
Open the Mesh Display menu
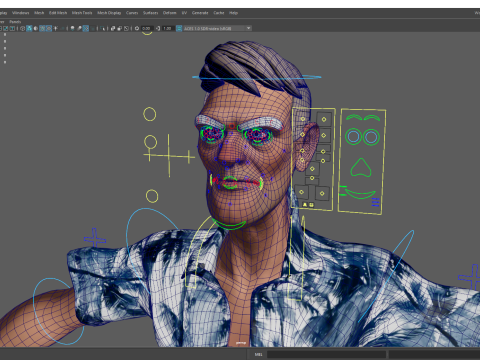(x=109, y=13)
